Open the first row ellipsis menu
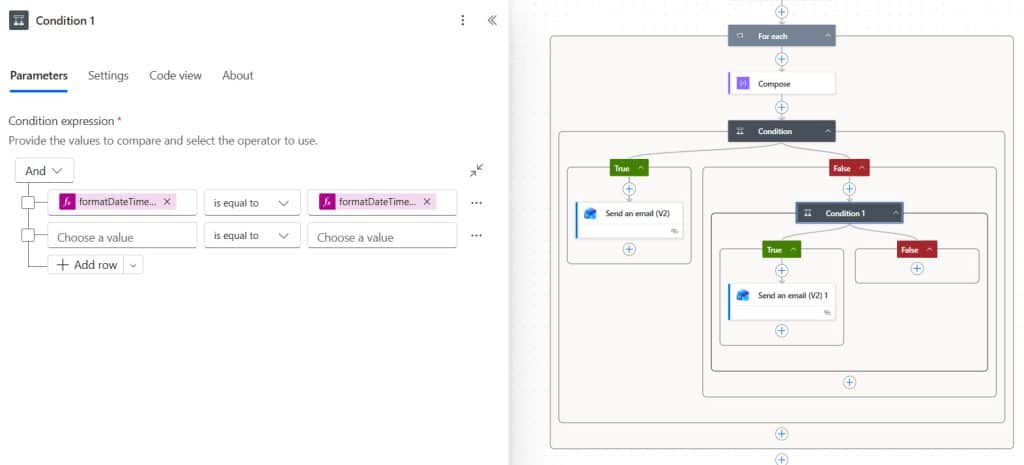1024x465 pixels. click(x=476, y=202)
